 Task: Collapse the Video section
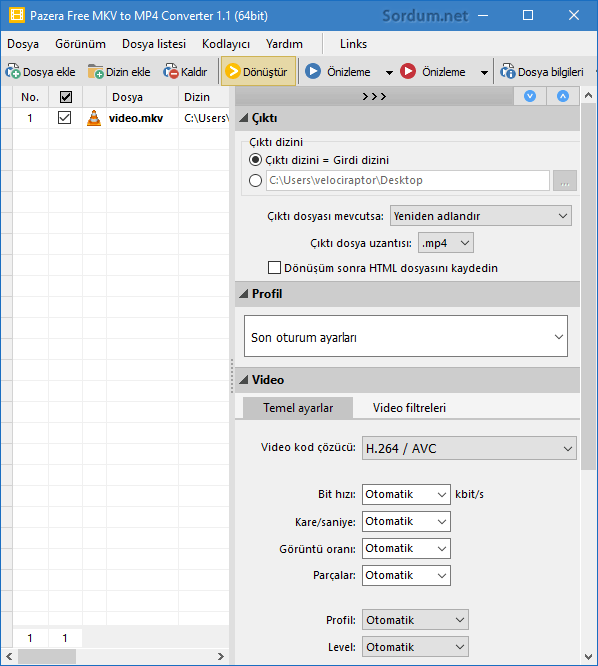[243, 380]
